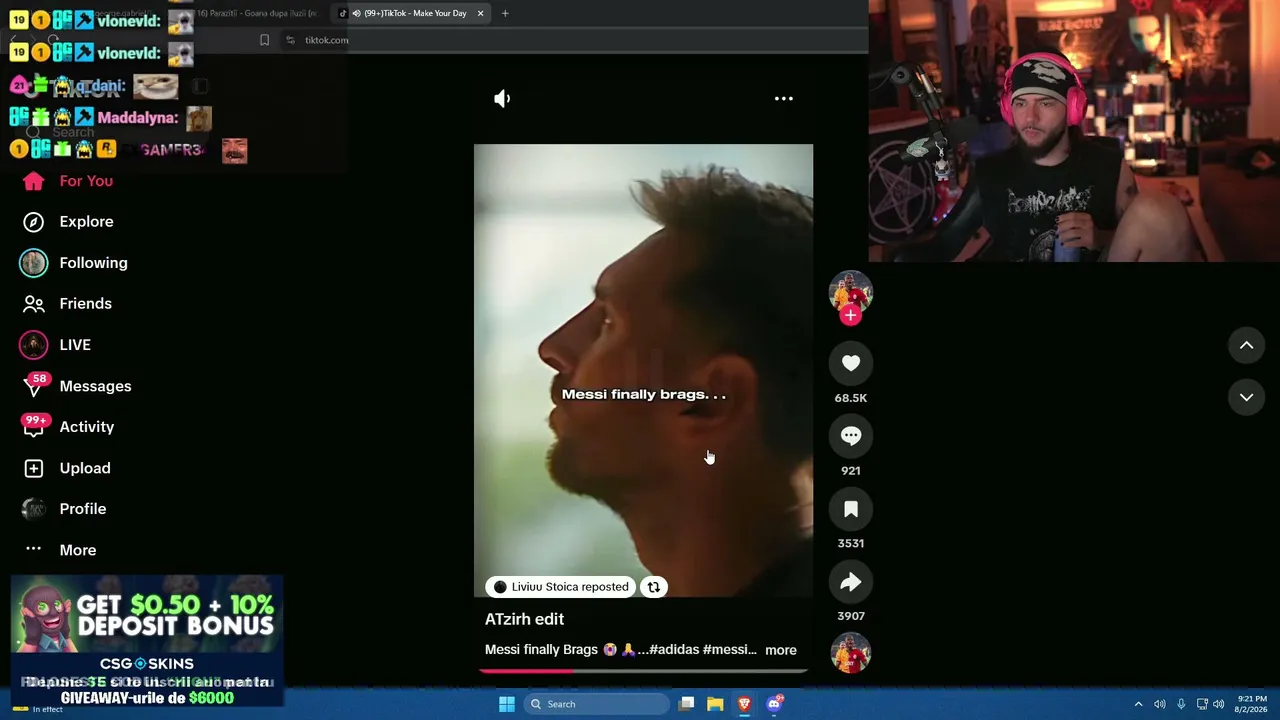1280x720 pixels.
Task: Mute the TikTok video sound
Action: tap(502, 98)
